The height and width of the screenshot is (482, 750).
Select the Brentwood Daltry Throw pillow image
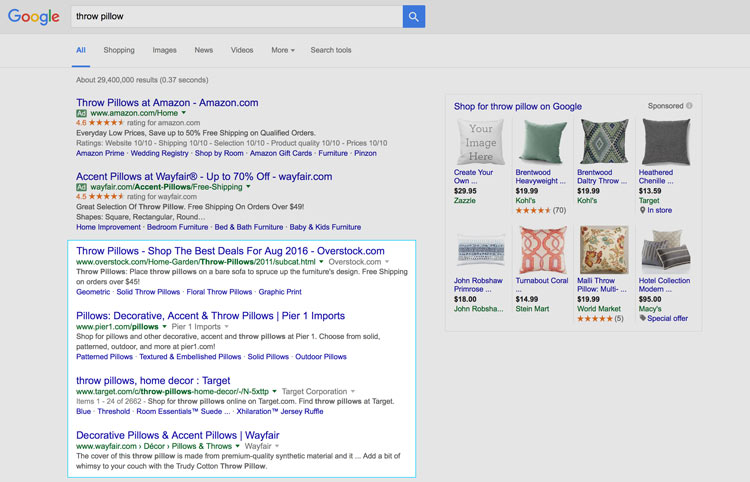(604, 142)
